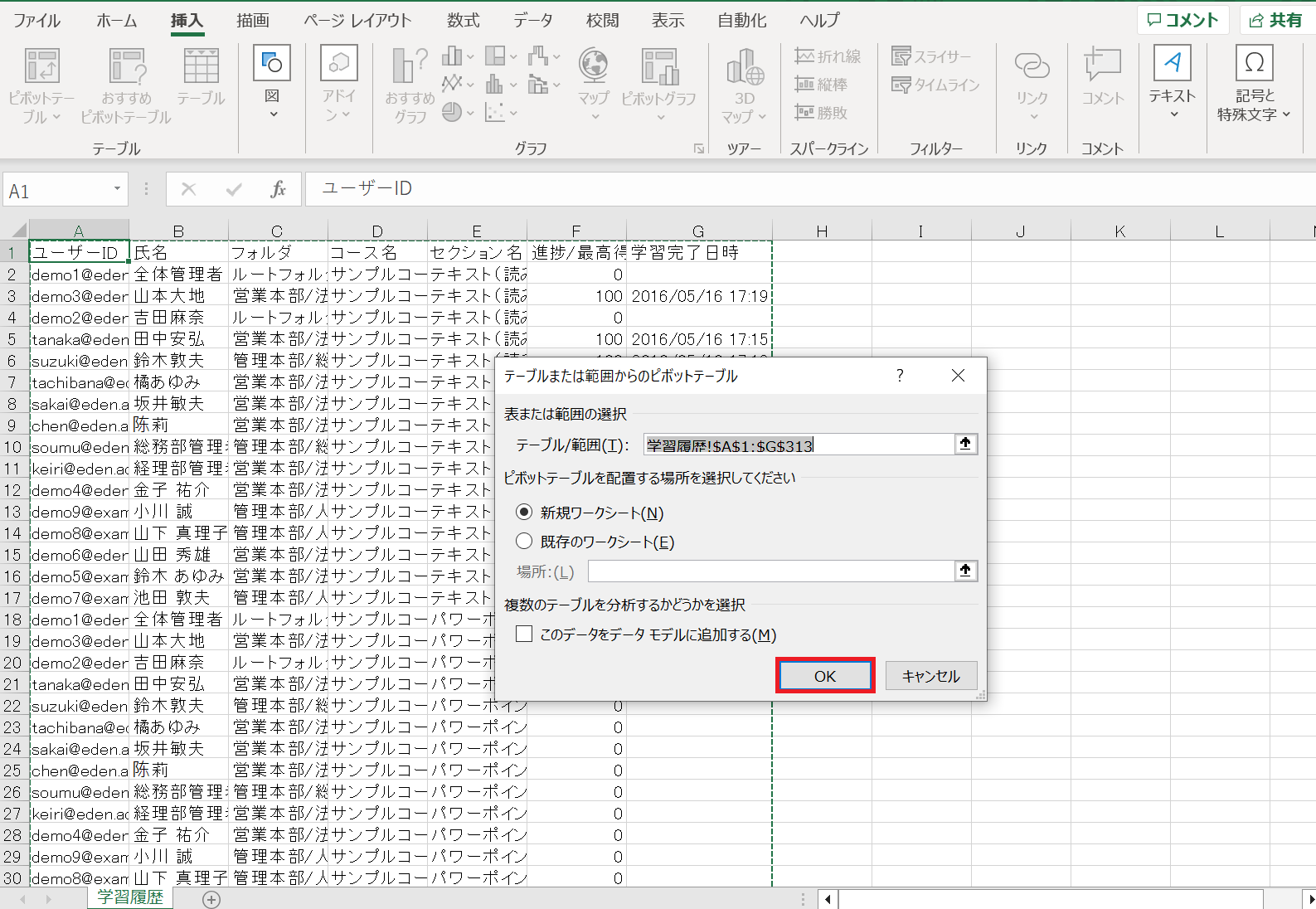
Task: Insert a Comment (コメント) from the ribbon
Action: [x=1103, y=78]
